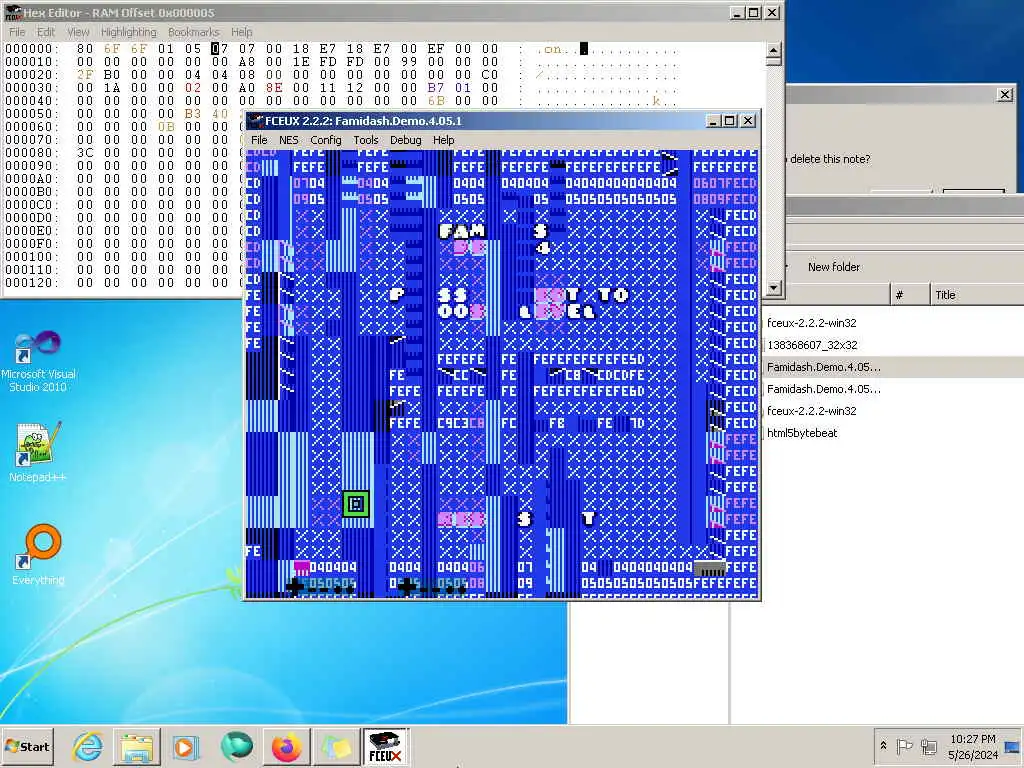1024x768 pixels.
Task: Click hex byte 2F in row 000020
Action: [x=85, y=74]
